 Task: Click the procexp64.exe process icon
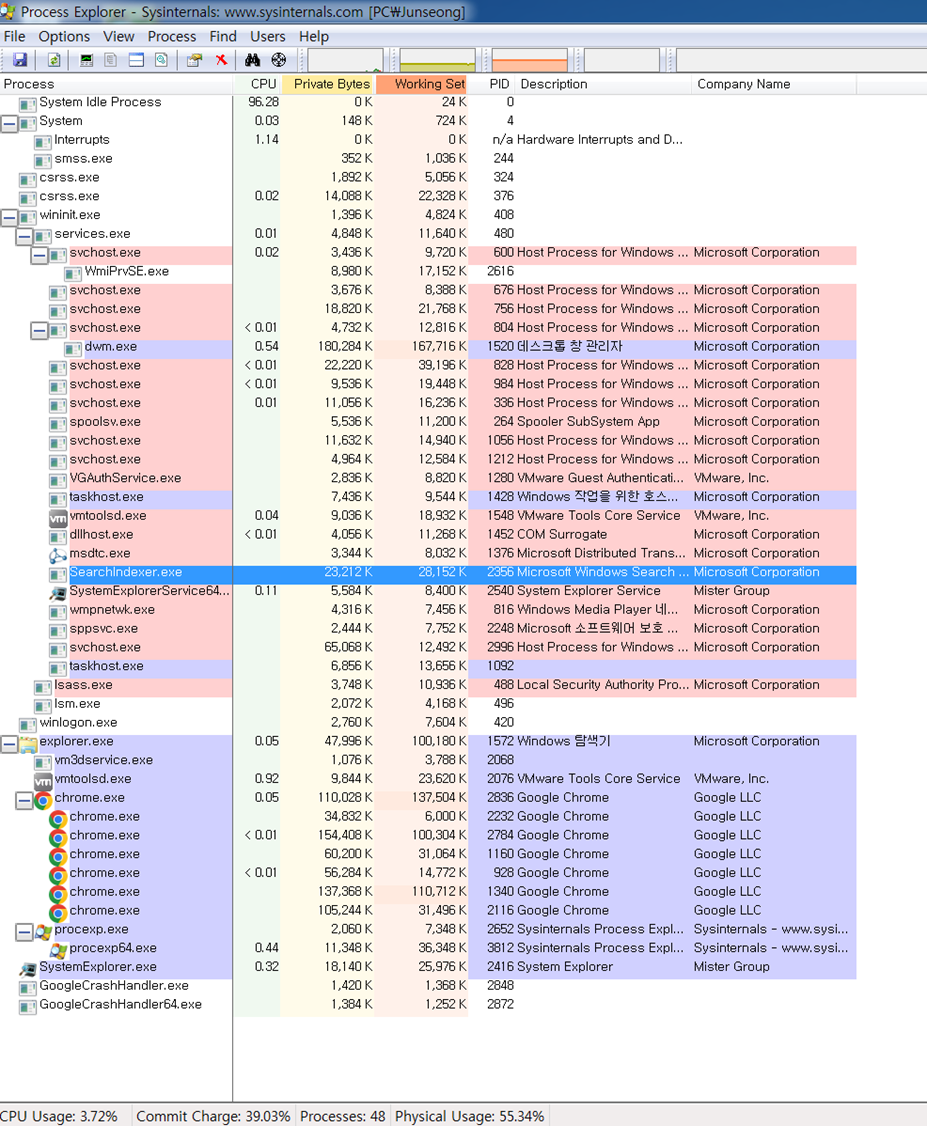tap(58, 949)
